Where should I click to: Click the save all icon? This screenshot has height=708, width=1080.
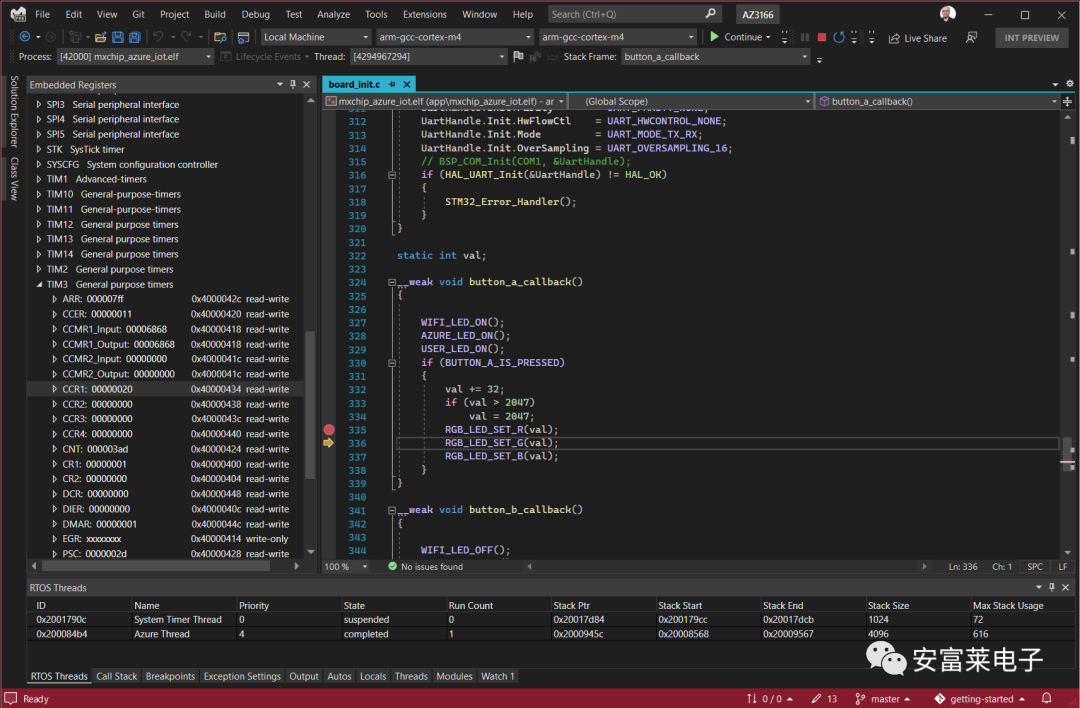coord(135,37)
